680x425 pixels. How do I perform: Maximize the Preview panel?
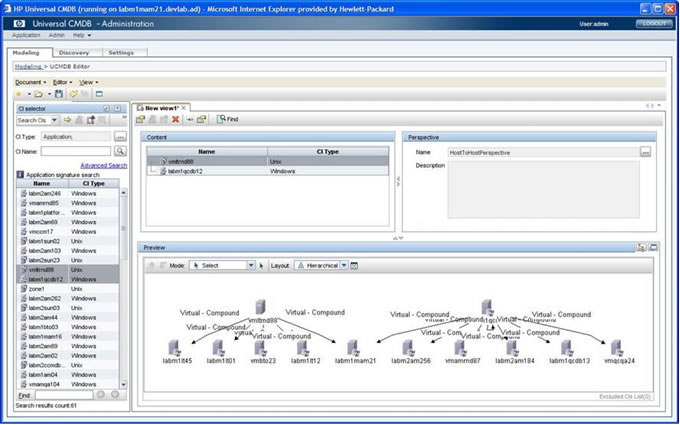tap(653, 247)
